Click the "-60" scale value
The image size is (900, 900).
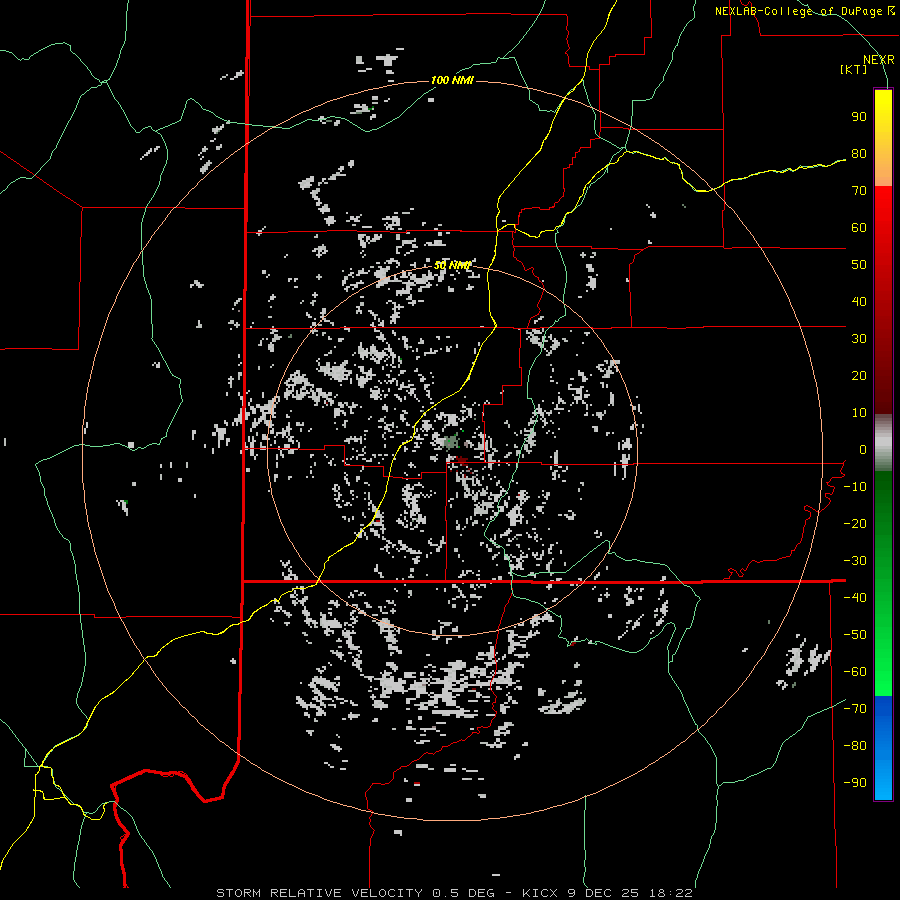(x=855, y=672)
